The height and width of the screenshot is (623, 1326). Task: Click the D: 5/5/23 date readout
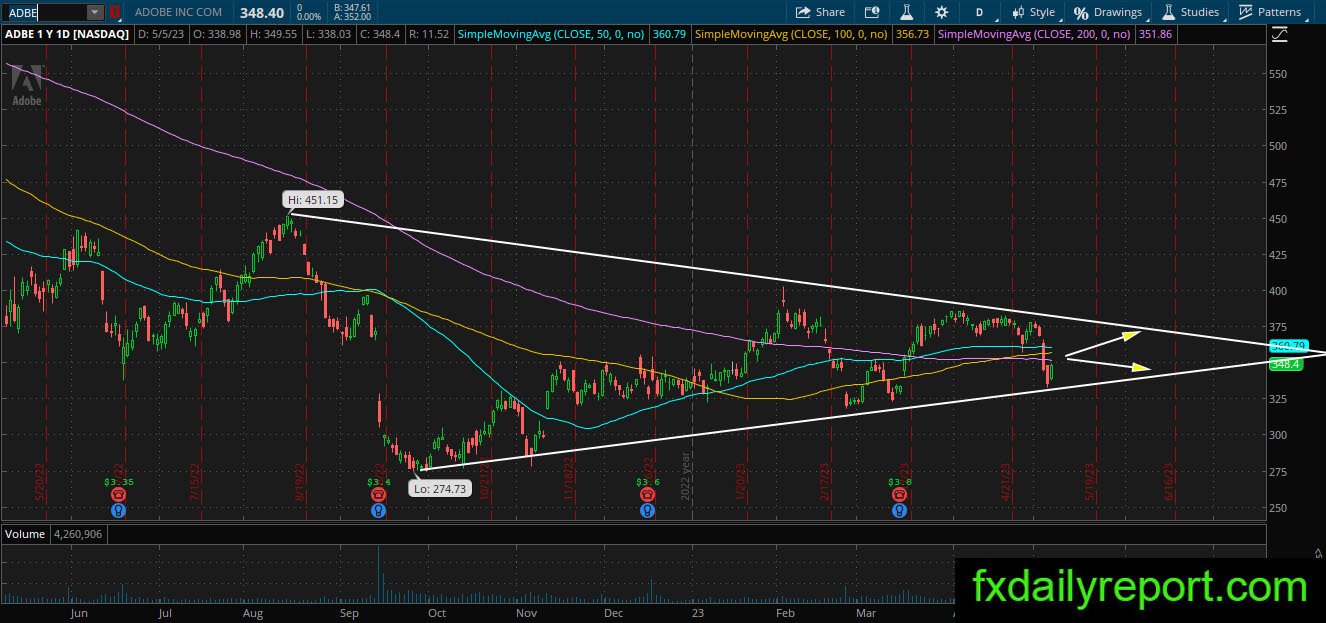[x=161, y=34]
